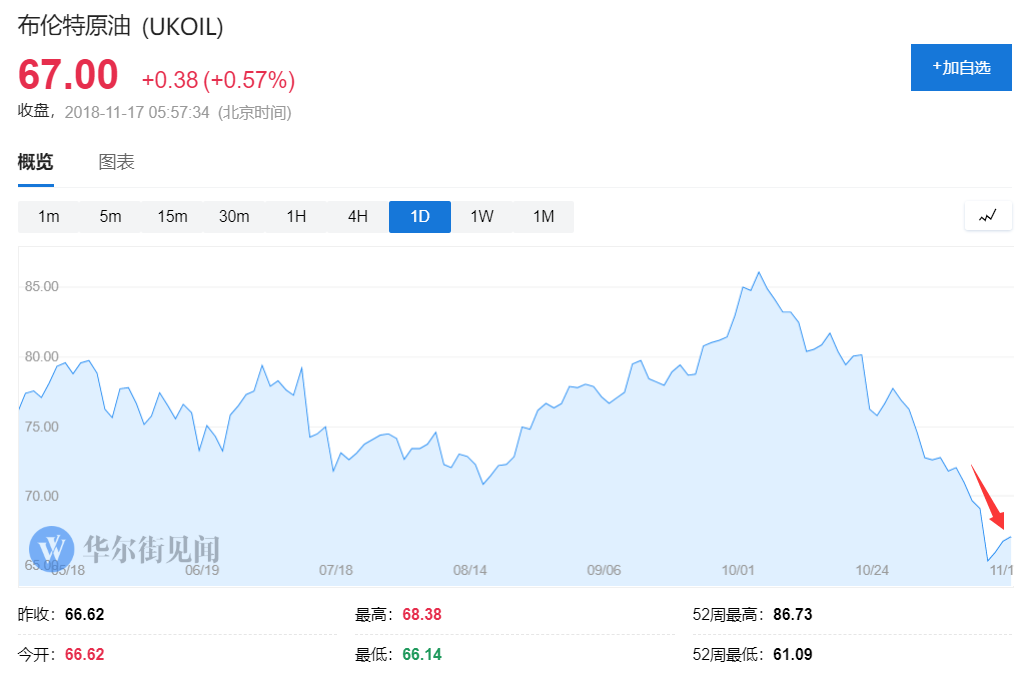Select the 1H timeframe

pos(296,217)
